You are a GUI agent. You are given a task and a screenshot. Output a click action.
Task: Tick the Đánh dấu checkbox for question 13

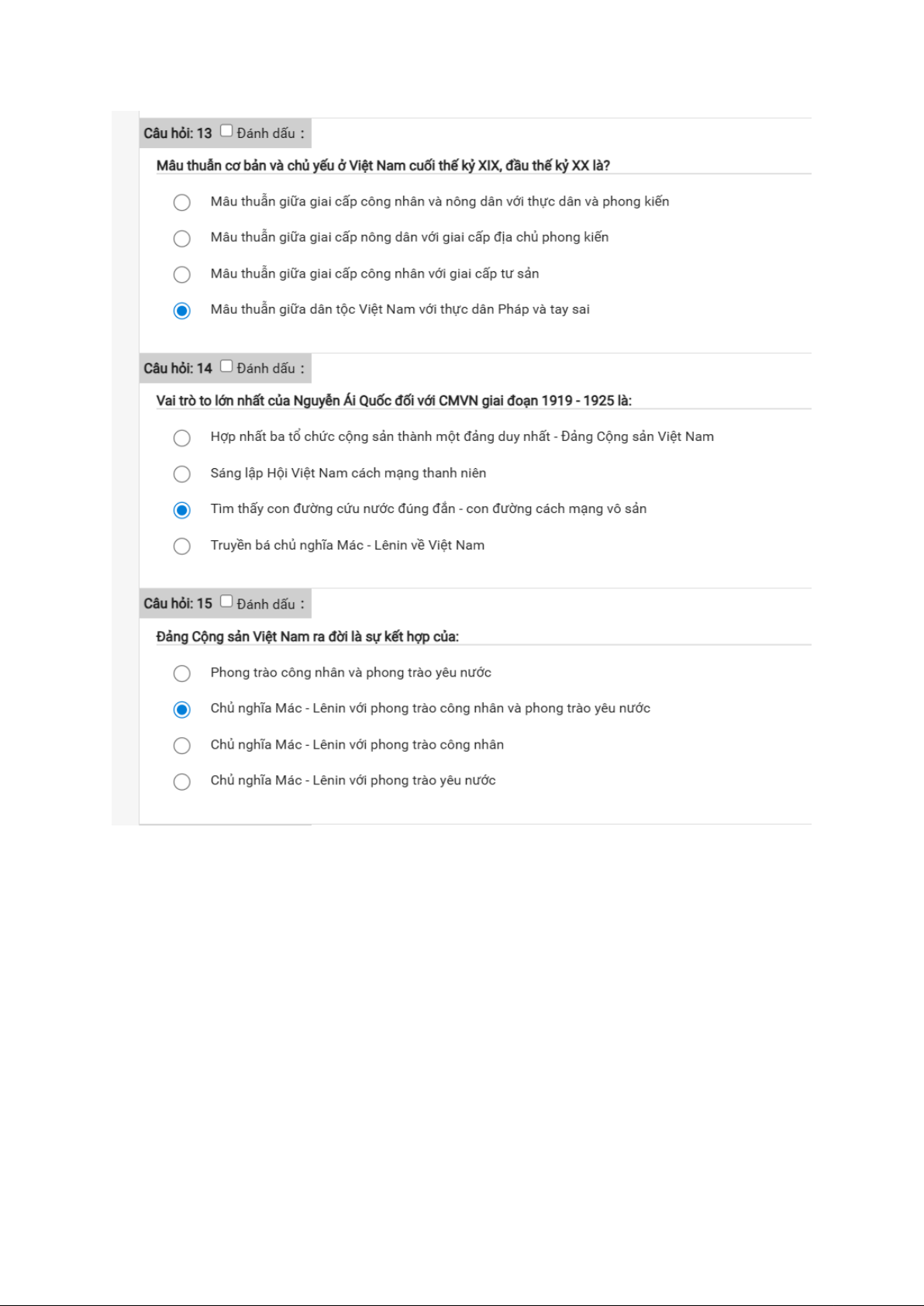click(226, 131)
